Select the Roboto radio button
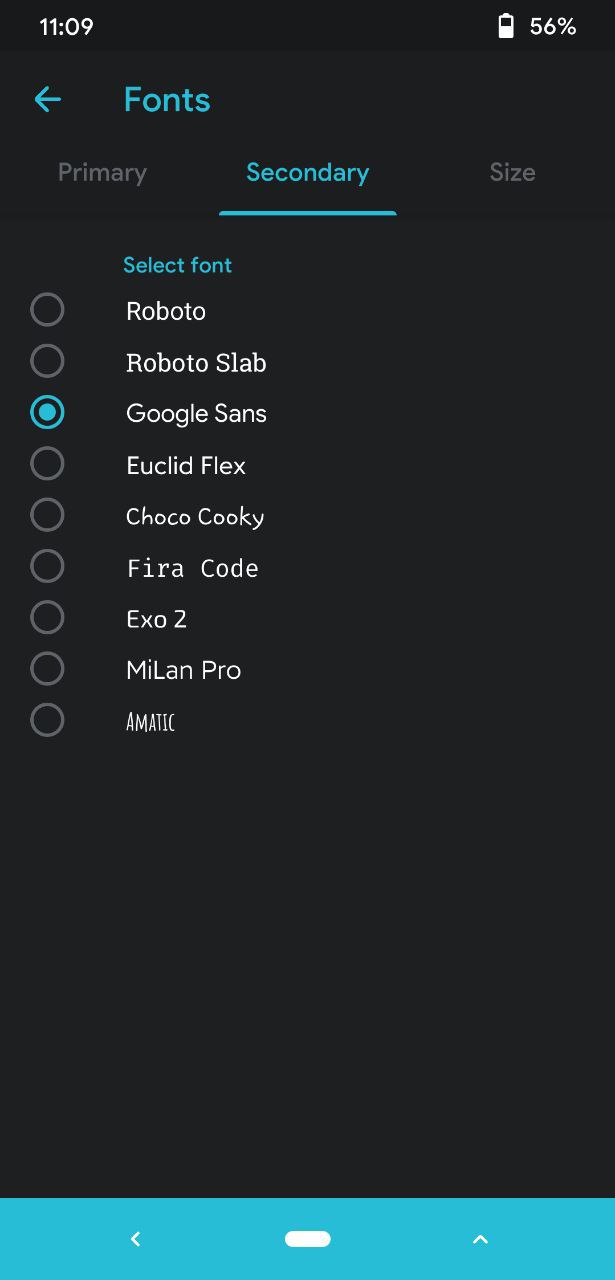Viewport: 615px width, 1280px height. (47, 310)
